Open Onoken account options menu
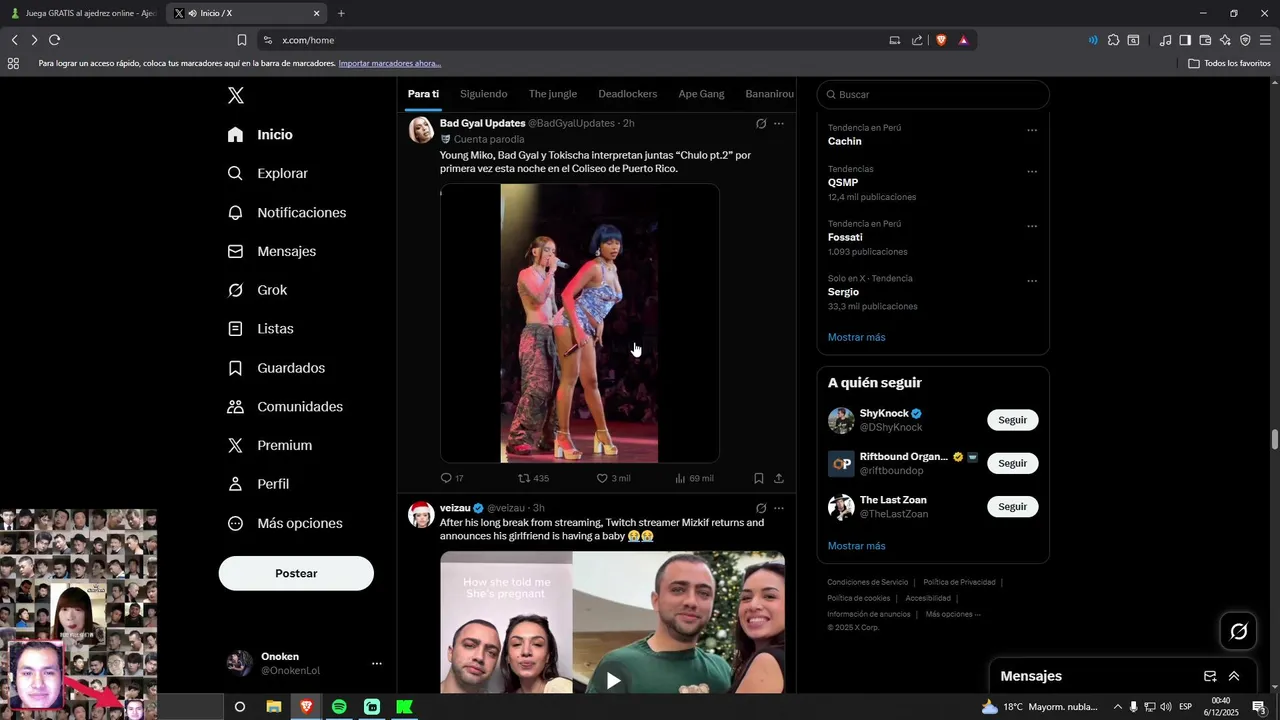 [377, 663]
